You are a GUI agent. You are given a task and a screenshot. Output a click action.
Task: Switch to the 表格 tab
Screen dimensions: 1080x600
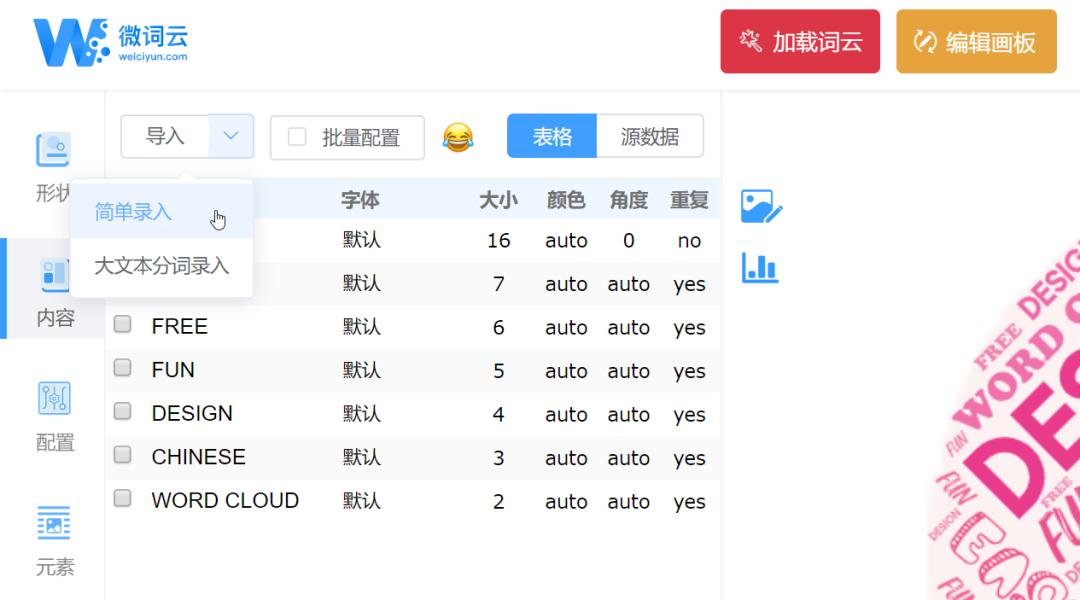551,136
